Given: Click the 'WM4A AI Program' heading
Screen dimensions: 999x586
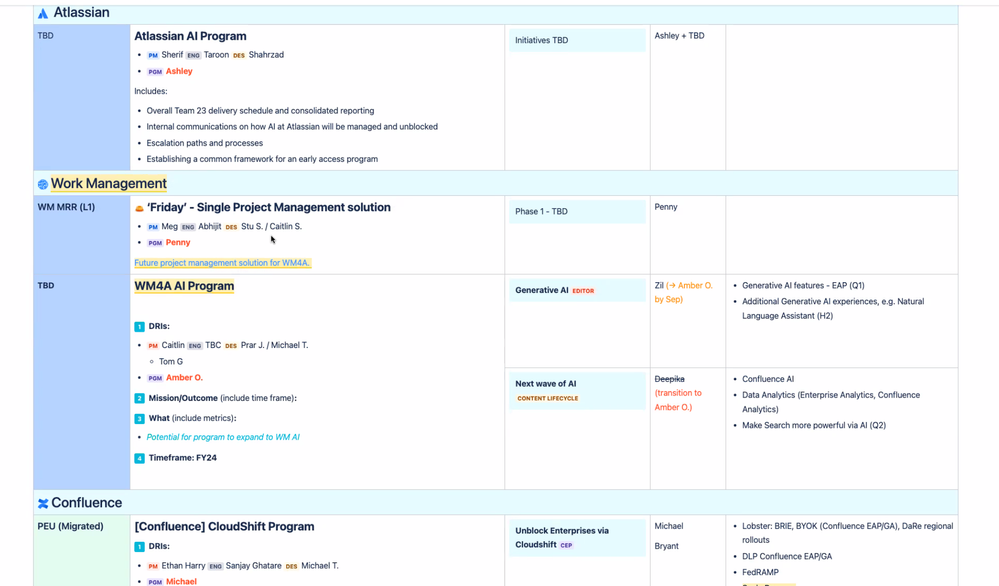Looking at the screenshot, I should [184, 287].
